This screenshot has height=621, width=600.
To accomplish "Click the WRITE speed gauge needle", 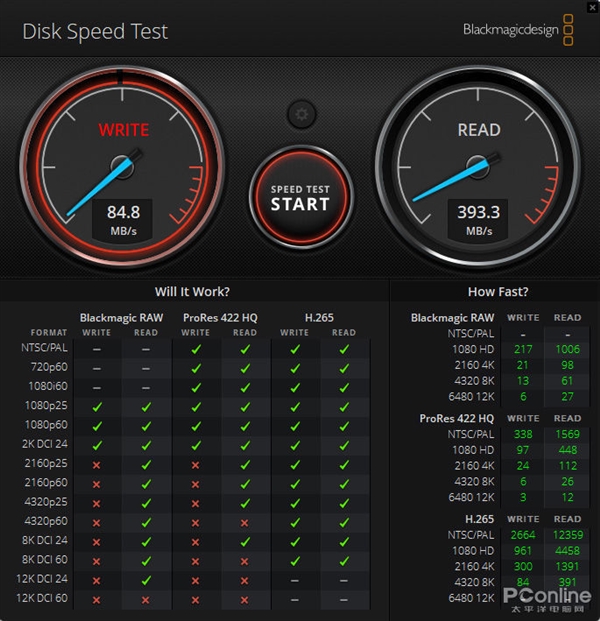I will 102,185.
